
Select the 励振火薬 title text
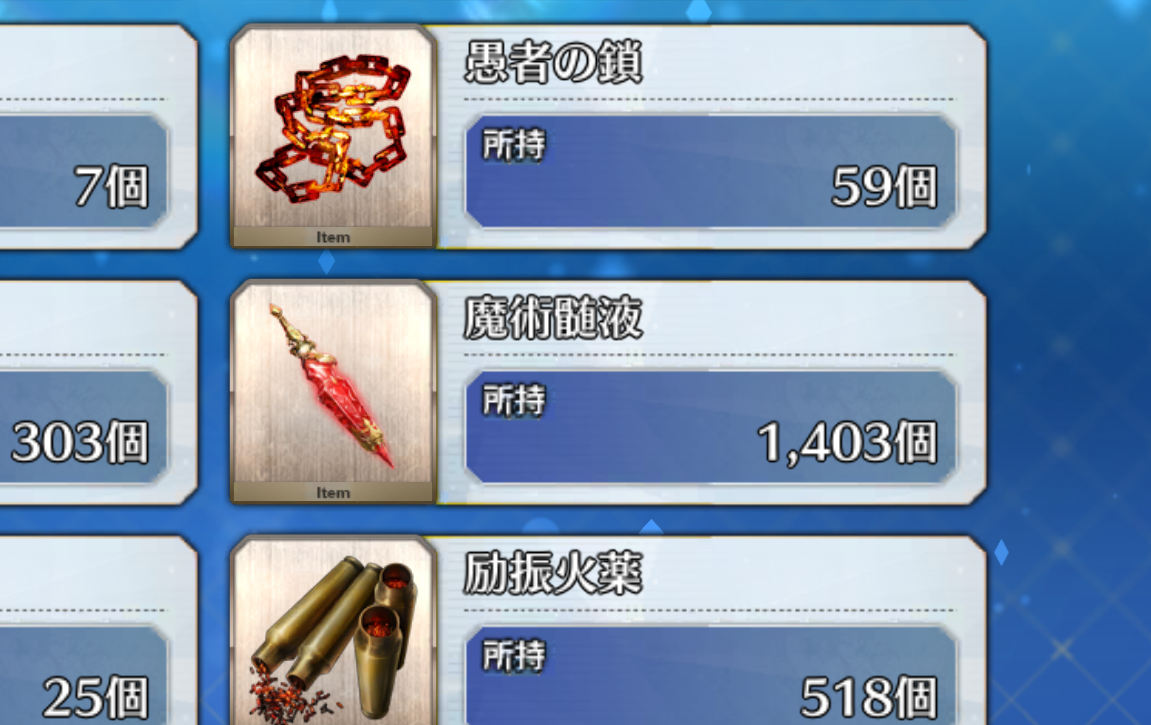[x=553, y=573]
